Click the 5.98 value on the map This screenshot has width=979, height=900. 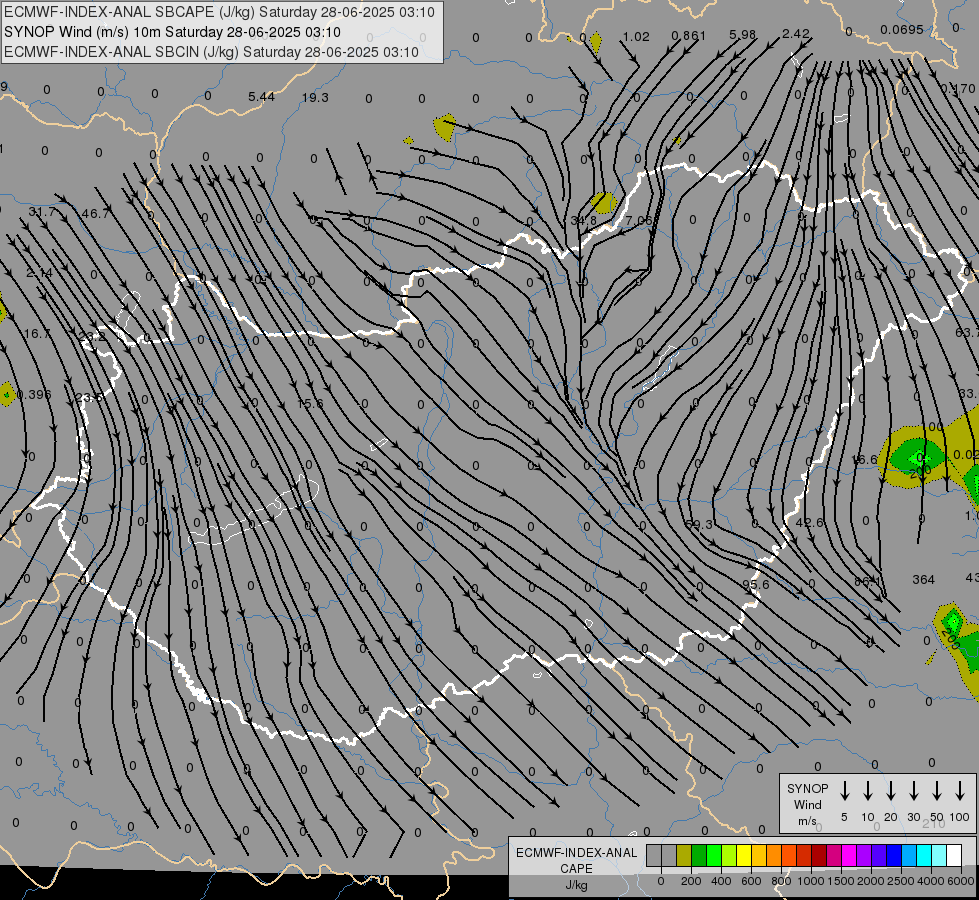pyautogui.click(x=742, y=35)
